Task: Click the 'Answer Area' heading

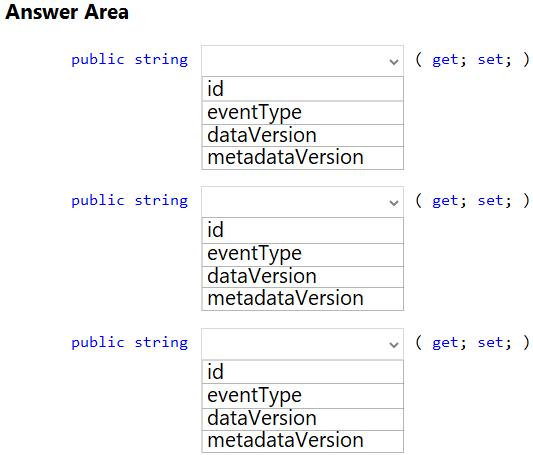Action: coord(67,12)
